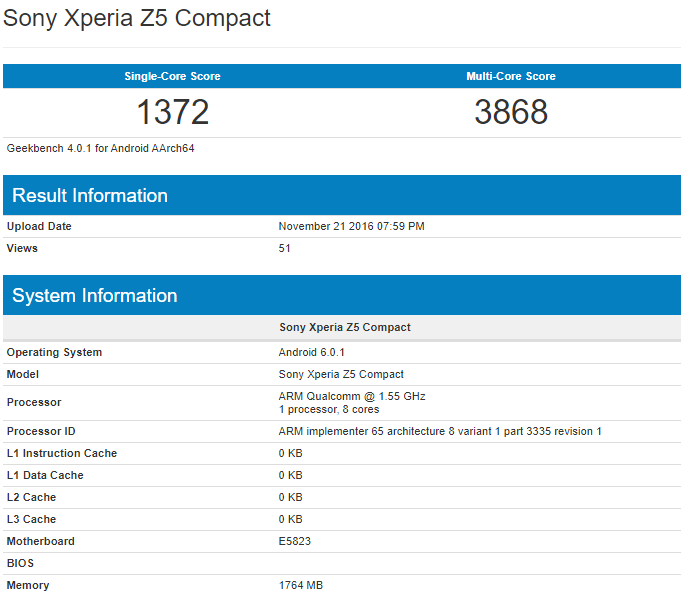Select the date November 21 2016 07:59 PM
The width and height of the screenshot is (692, 596).
pyautogui.click(x=351, y=226)
